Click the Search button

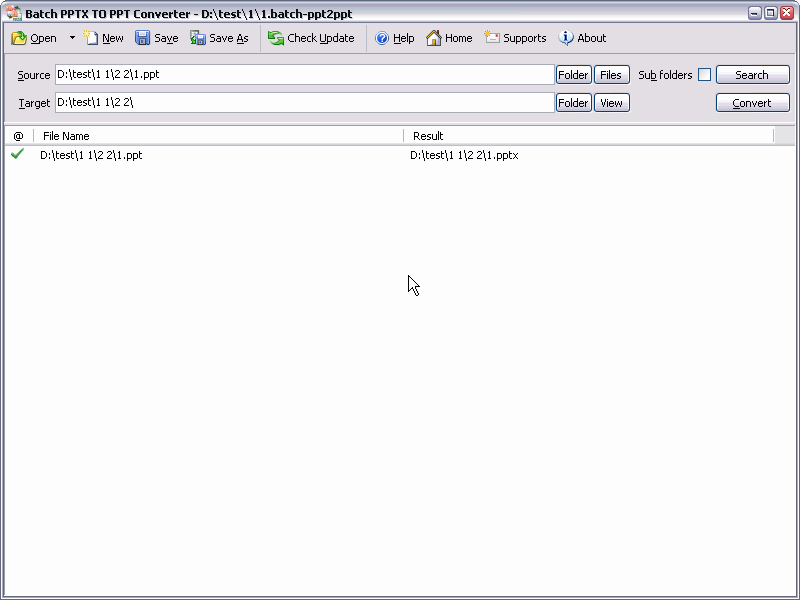(x=753, y=75)
